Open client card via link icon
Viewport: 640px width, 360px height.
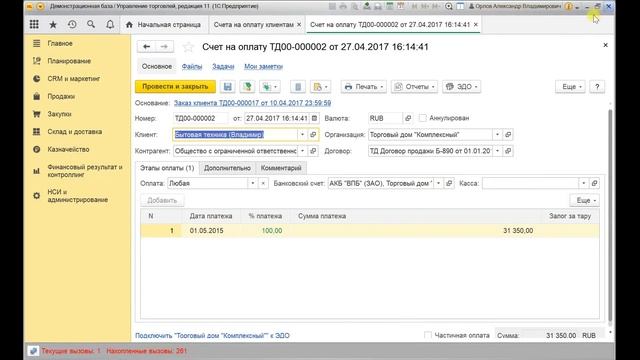point(313,135)
